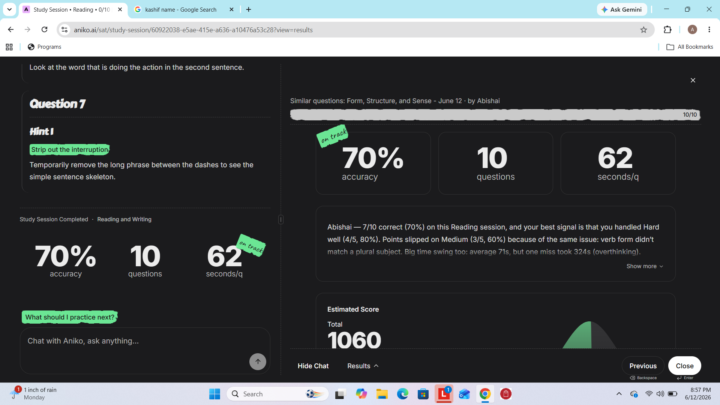Screen dimensions: 720x405
Task: Show hidden system tray icons
Action: (x=619, y=394)
